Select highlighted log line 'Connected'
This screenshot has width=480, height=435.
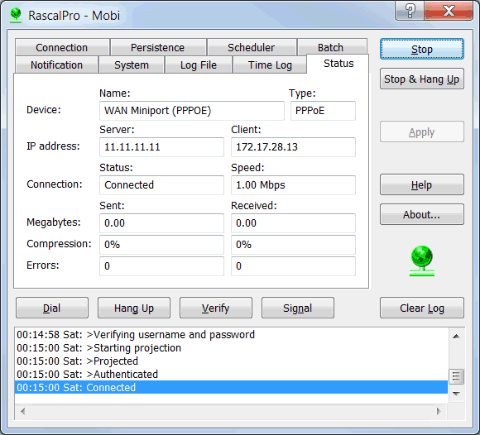[231, 387]
